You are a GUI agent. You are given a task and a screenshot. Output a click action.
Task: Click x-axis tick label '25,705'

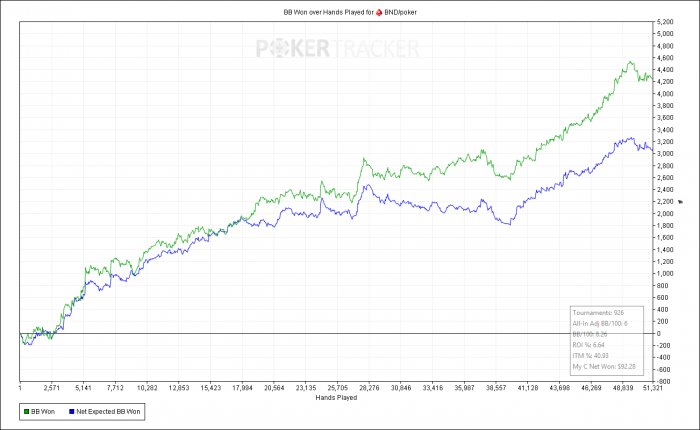pos(338,388)
